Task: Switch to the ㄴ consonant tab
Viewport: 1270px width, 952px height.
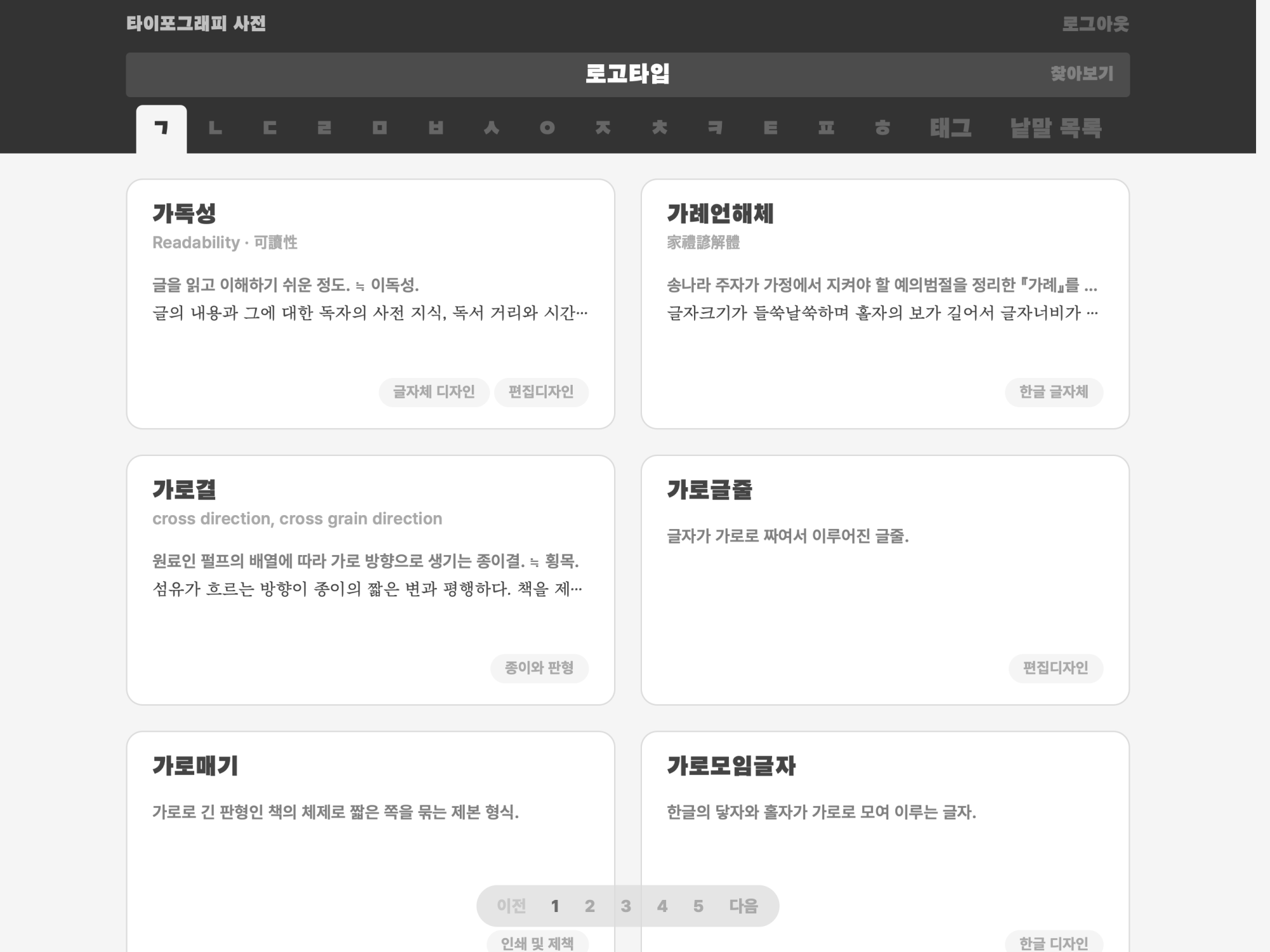Action: tap(215, 128)
